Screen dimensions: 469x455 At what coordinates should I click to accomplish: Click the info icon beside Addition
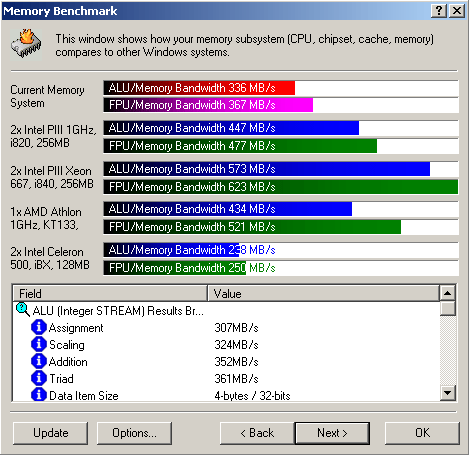point(38,361)
